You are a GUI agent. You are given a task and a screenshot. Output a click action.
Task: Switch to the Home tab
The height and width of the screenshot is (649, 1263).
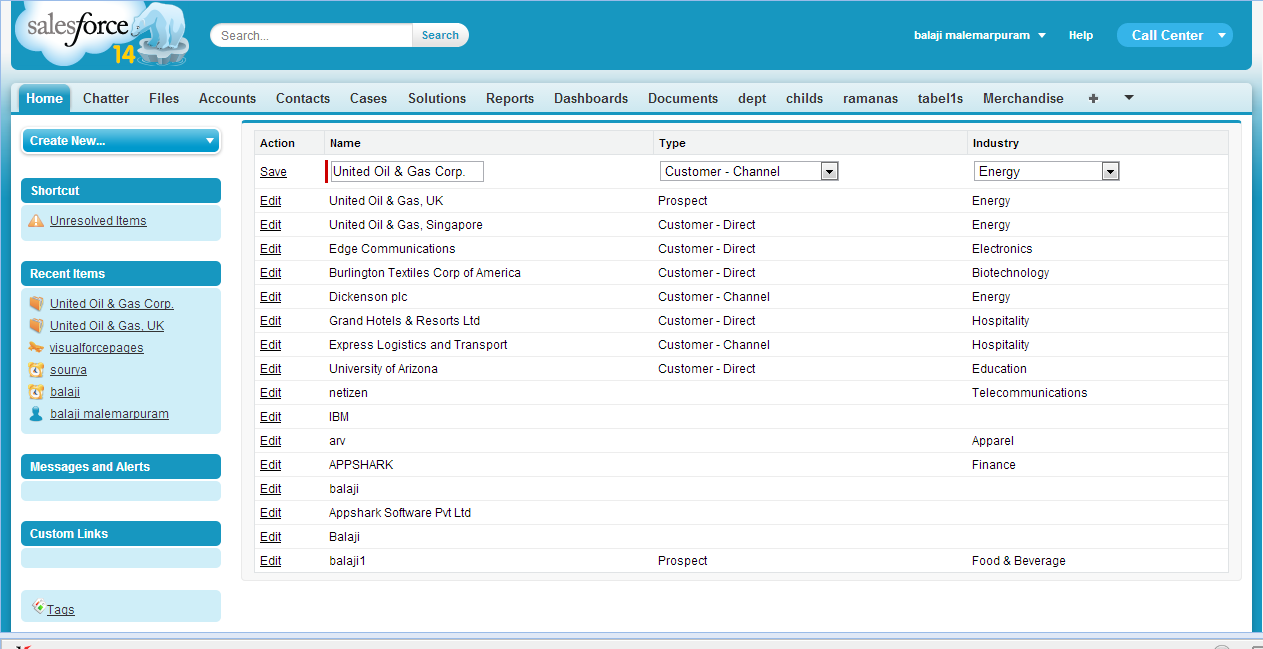tap(44, 98)
